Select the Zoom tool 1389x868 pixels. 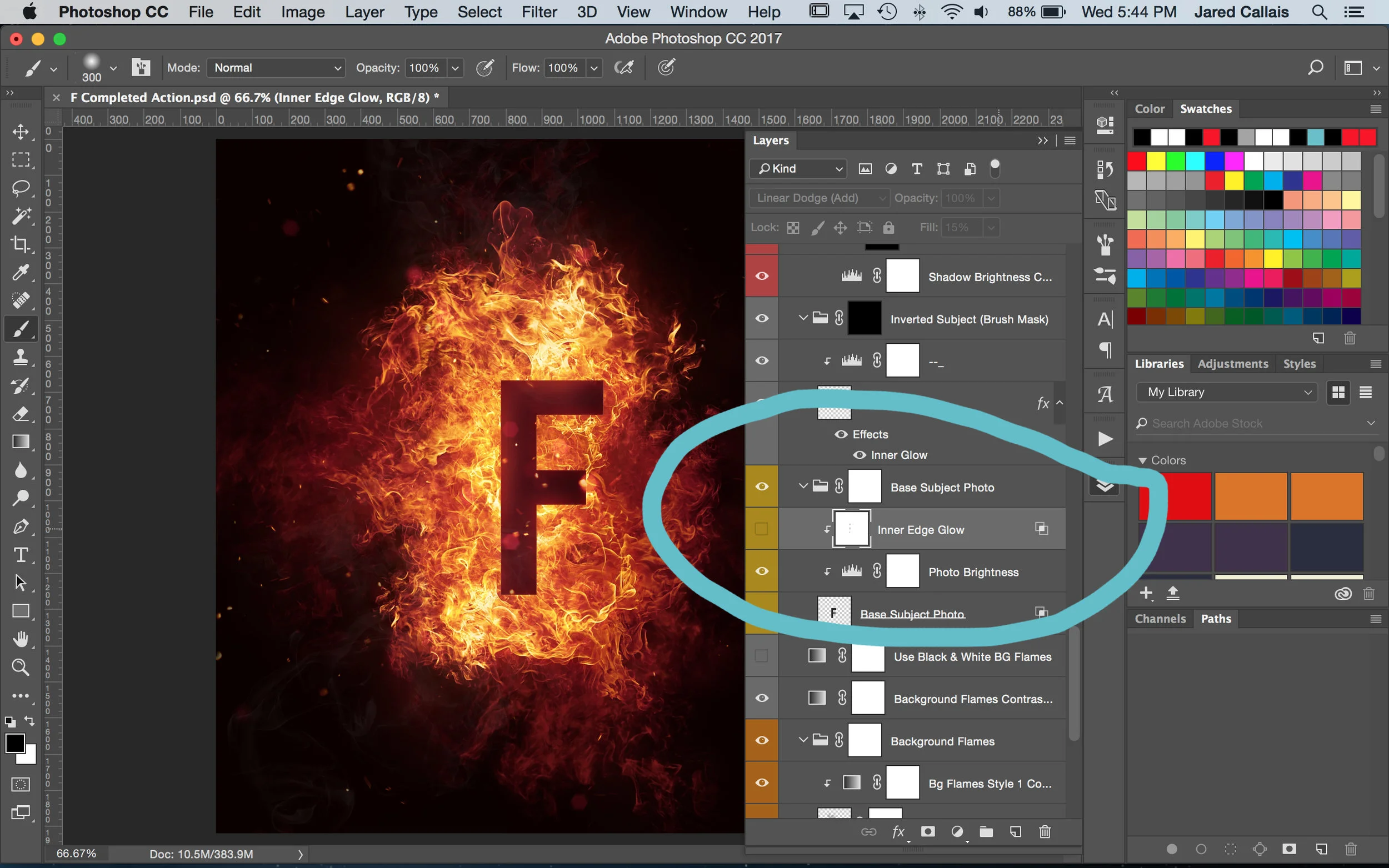(21, 667)
